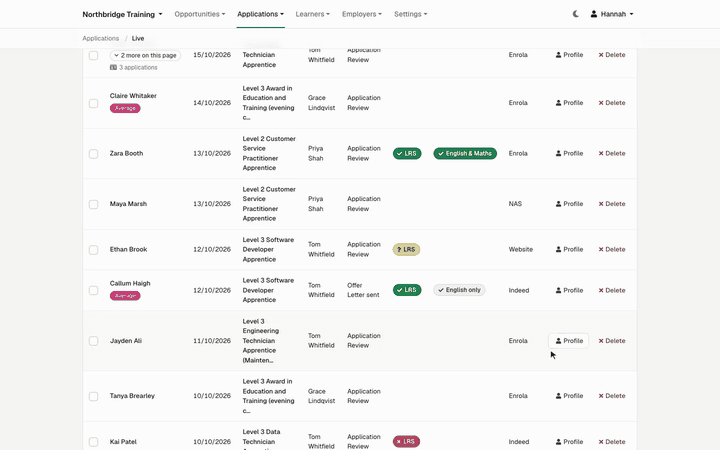The width and height of the screenshot is (720, 450).
Task: Click date 11/10/2026 in Jayden Ali row
Action: [x=212, y=341]
